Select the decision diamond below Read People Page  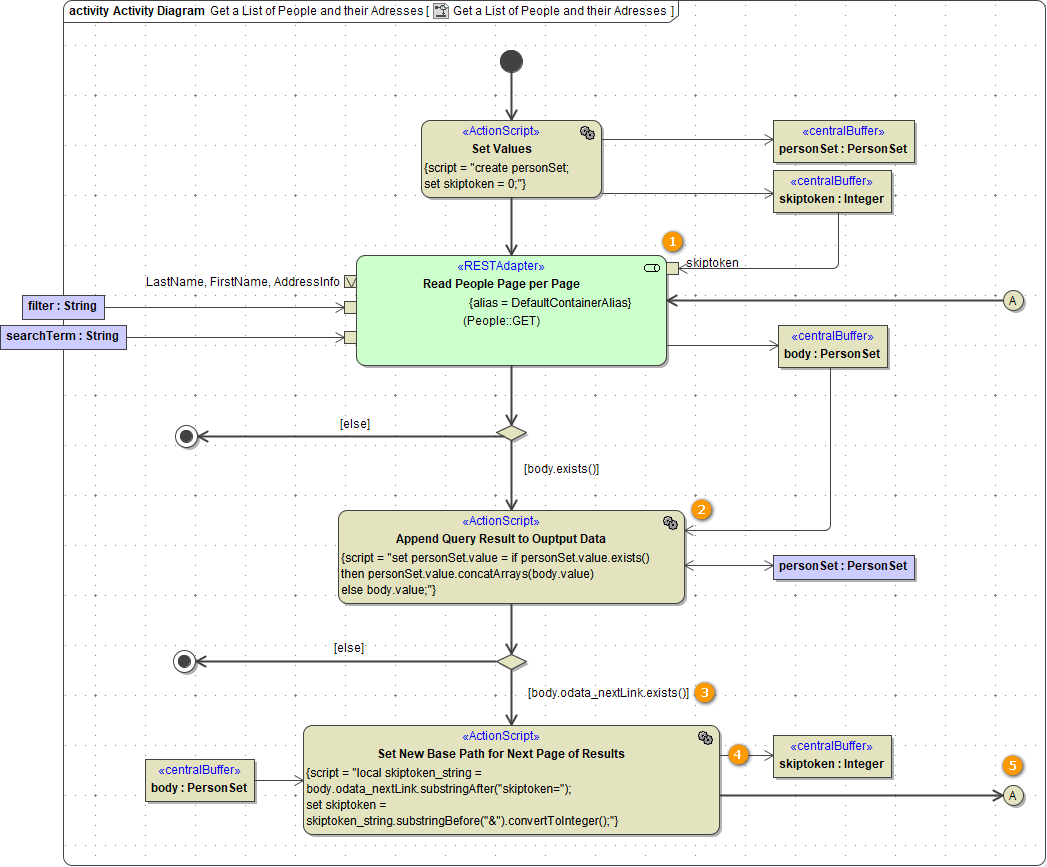pos(511,433)
